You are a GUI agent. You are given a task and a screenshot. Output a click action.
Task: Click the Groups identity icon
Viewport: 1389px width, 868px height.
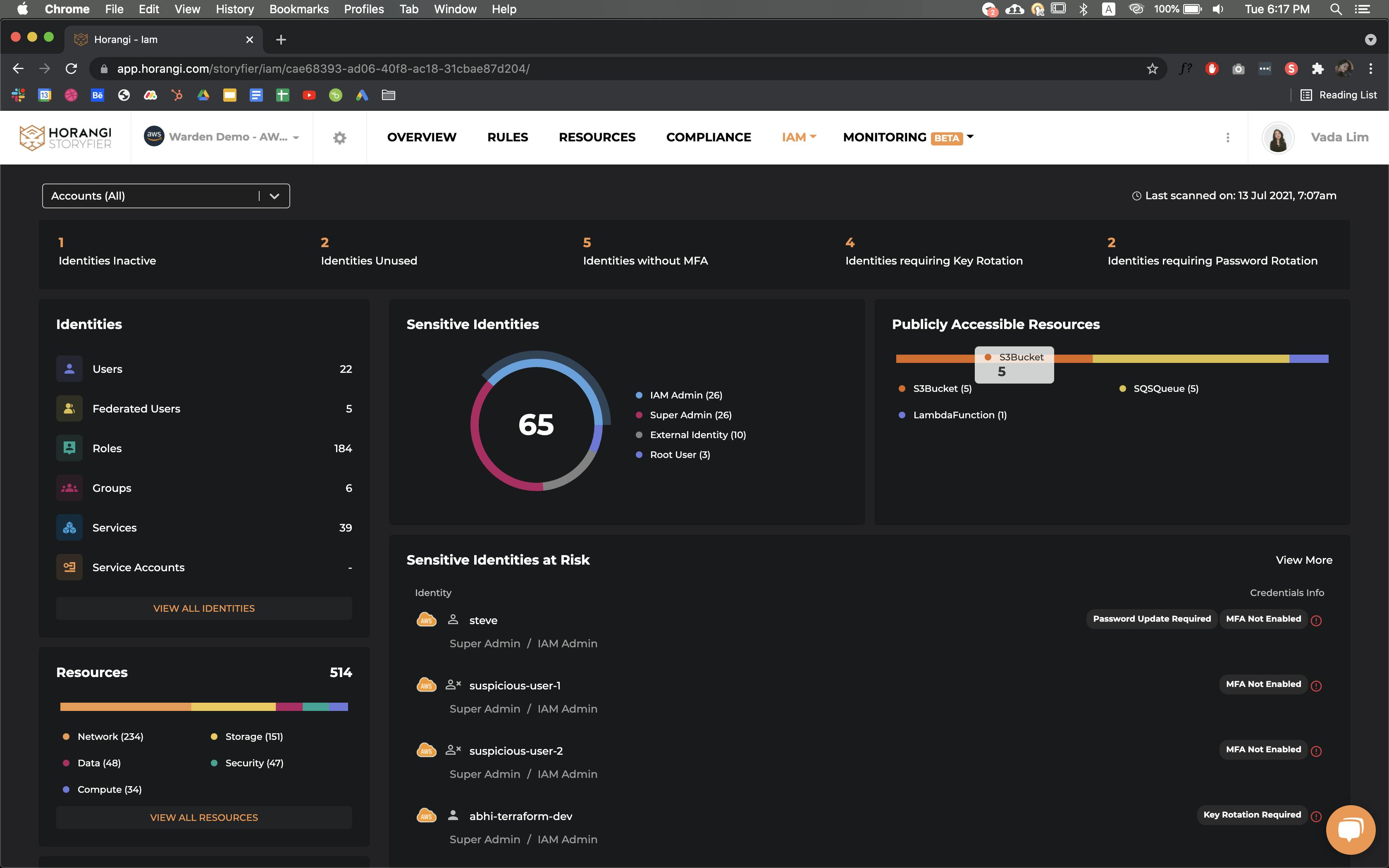tap(69, 488)
